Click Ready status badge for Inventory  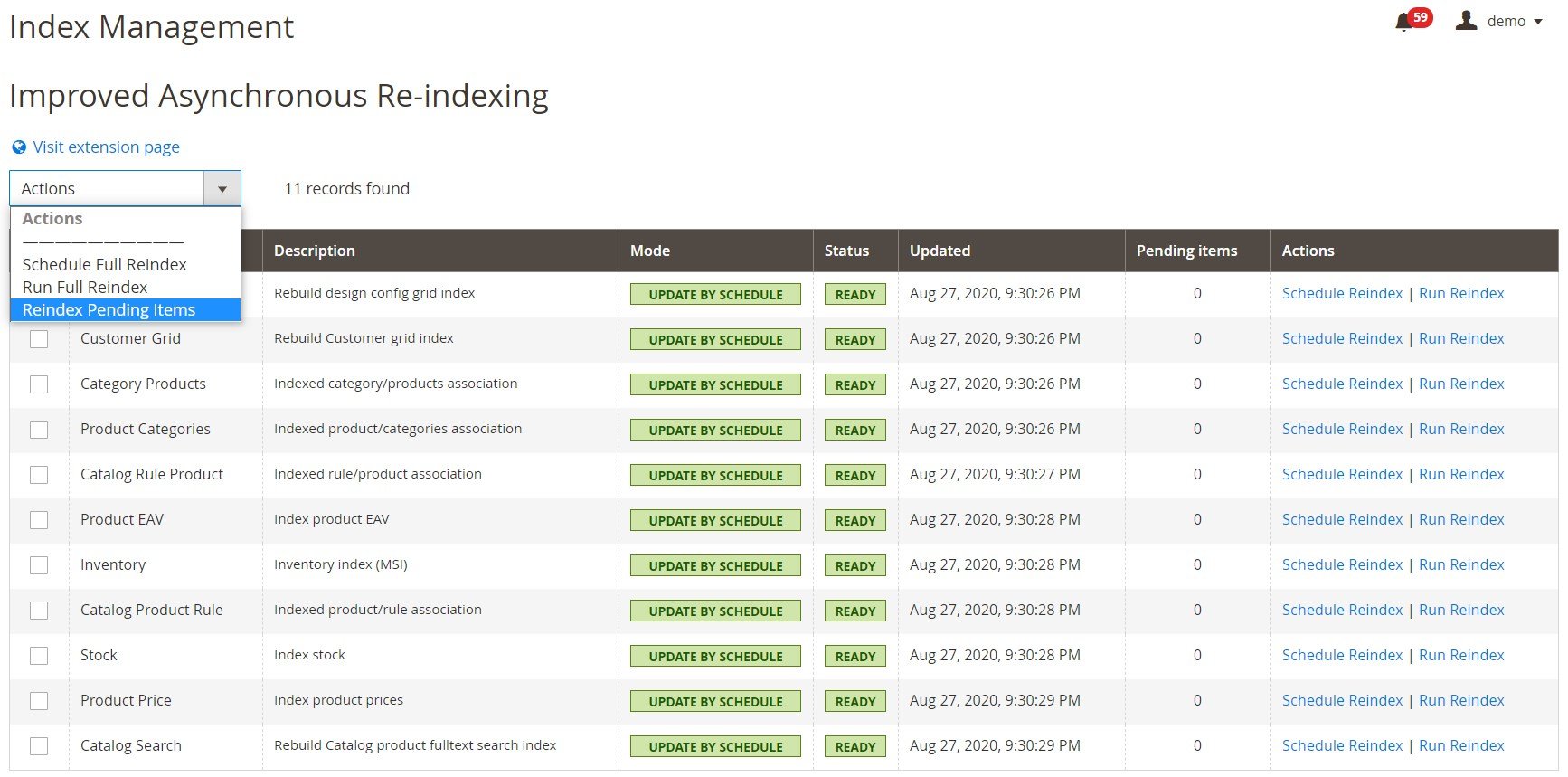tap(855, 566)
